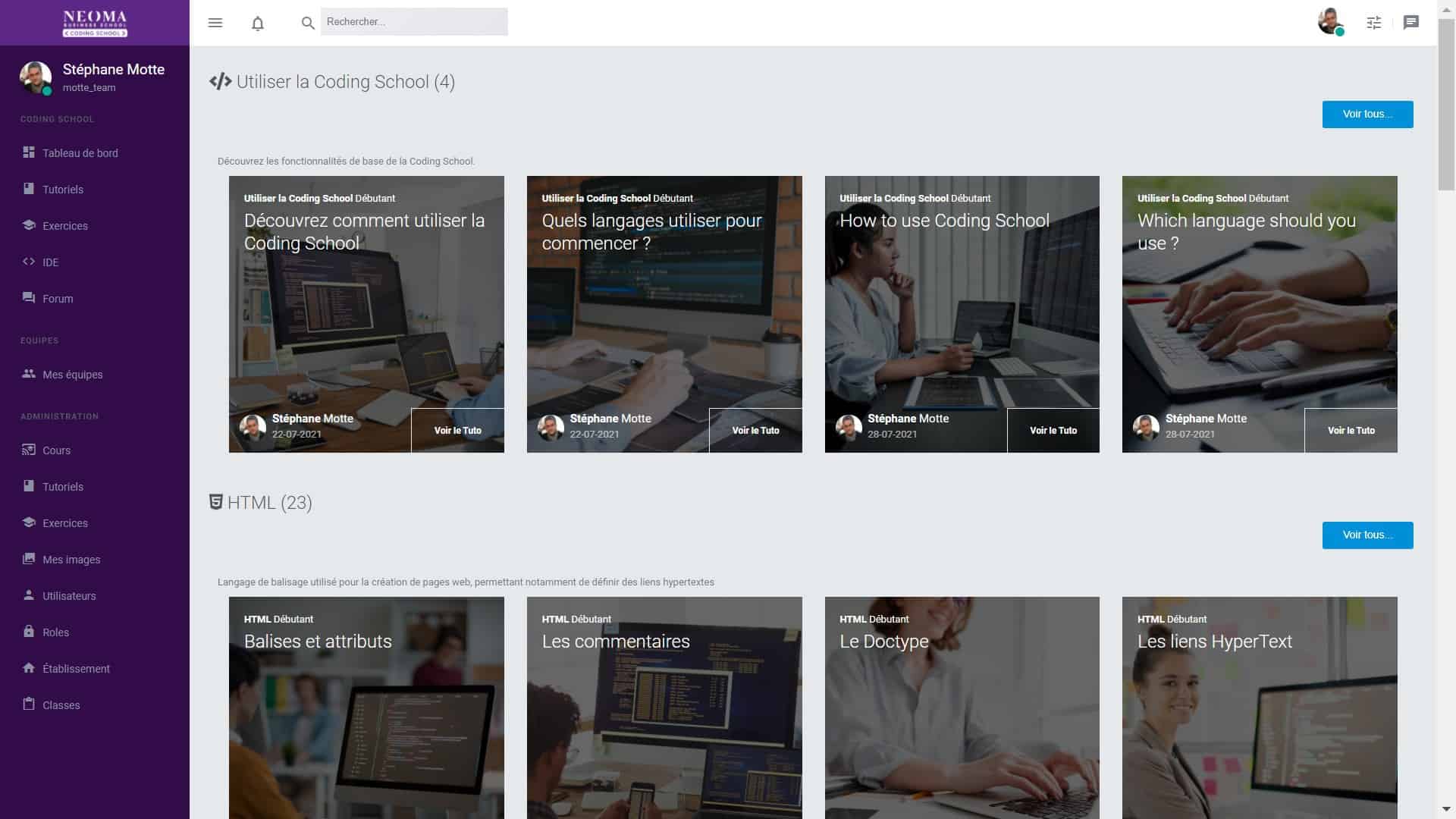The image size is (1456, 819).
Task: Click Voir le Tuto on Découvrez comment utiliser card
Action: [457, 430]
